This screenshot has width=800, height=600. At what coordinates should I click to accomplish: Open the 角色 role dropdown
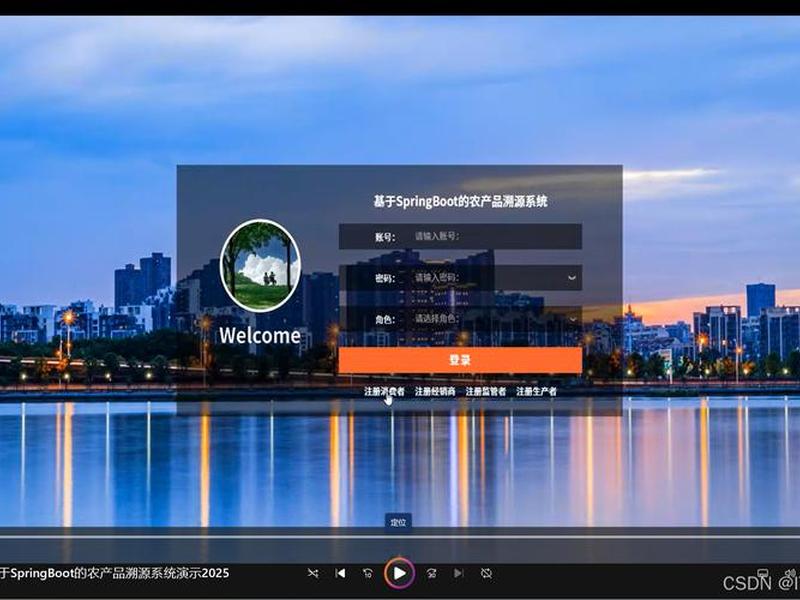(x=460, y=319)
